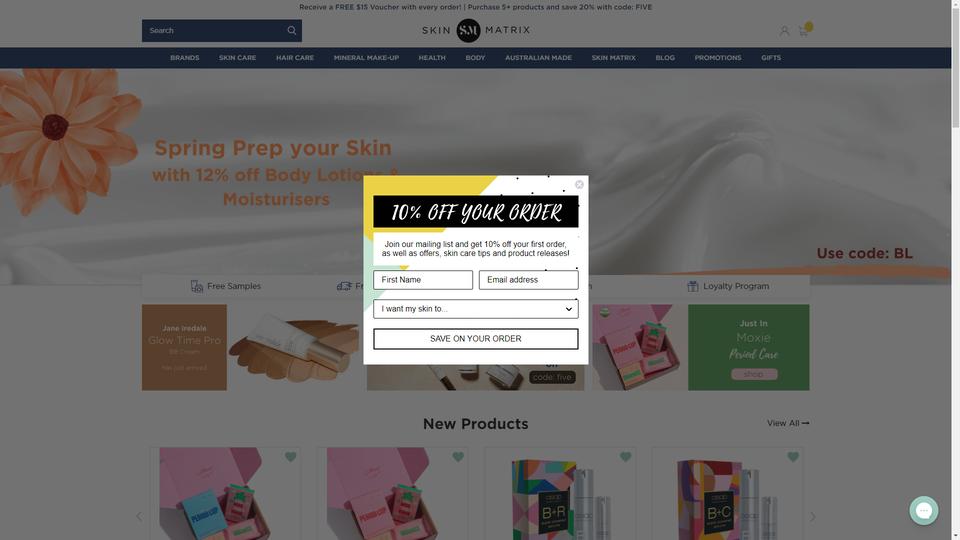Show previous products with left arrow
This screenshot has width=960, height=540.
[139, 517]
